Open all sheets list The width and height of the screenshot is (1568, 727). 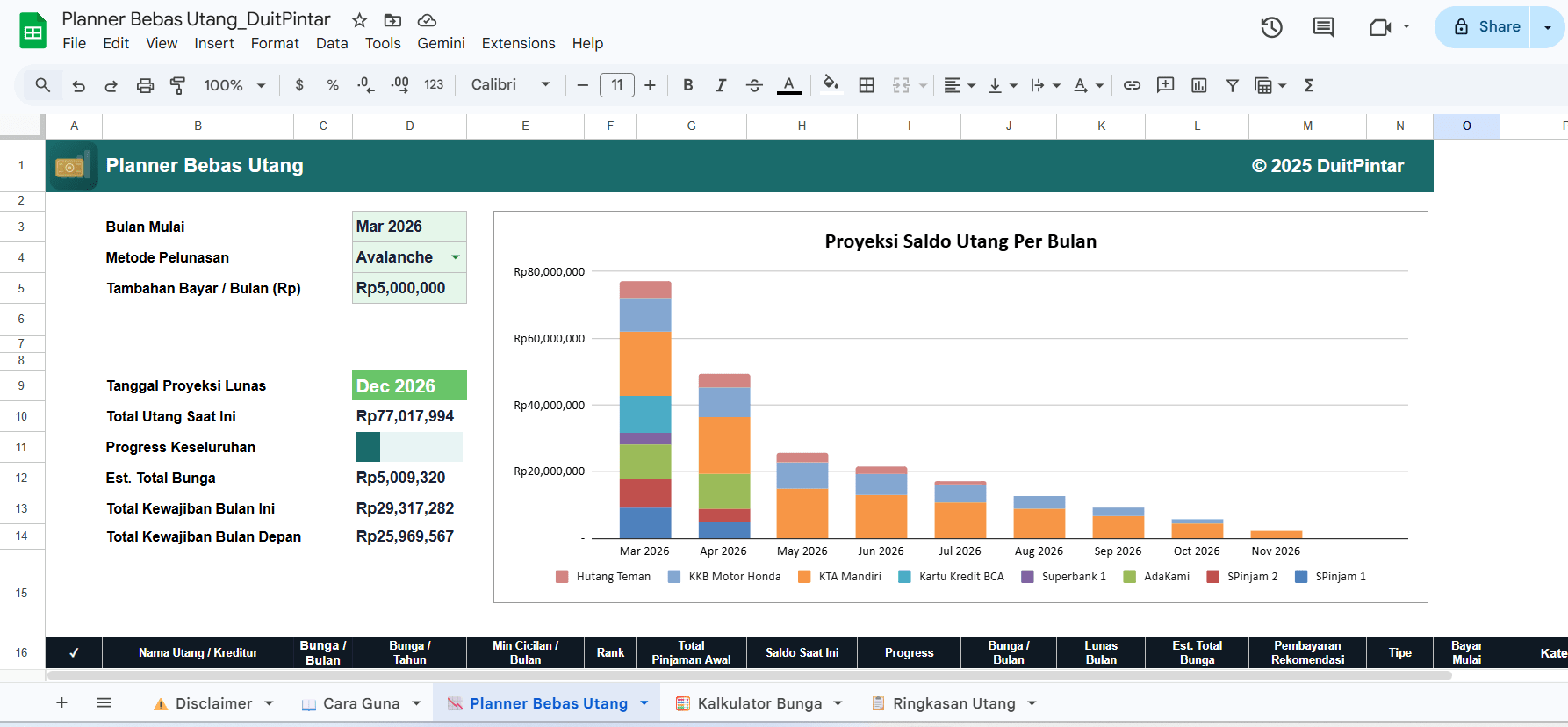click(104, 702)
